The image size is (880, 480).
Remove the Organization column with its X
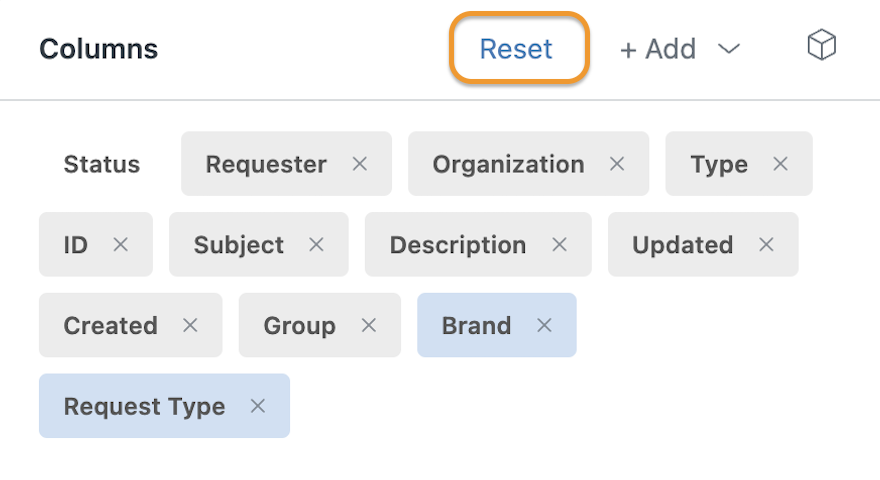coord(617,164)
